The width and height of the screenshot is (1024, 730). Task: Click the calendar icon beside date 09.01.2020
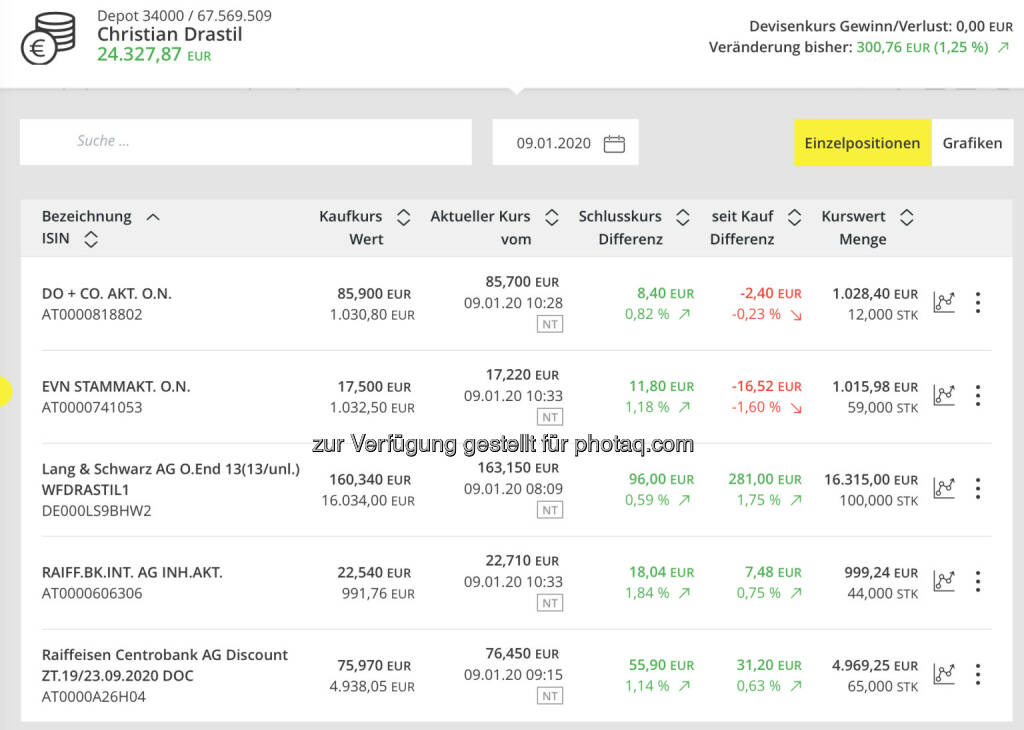pos(614,144)
